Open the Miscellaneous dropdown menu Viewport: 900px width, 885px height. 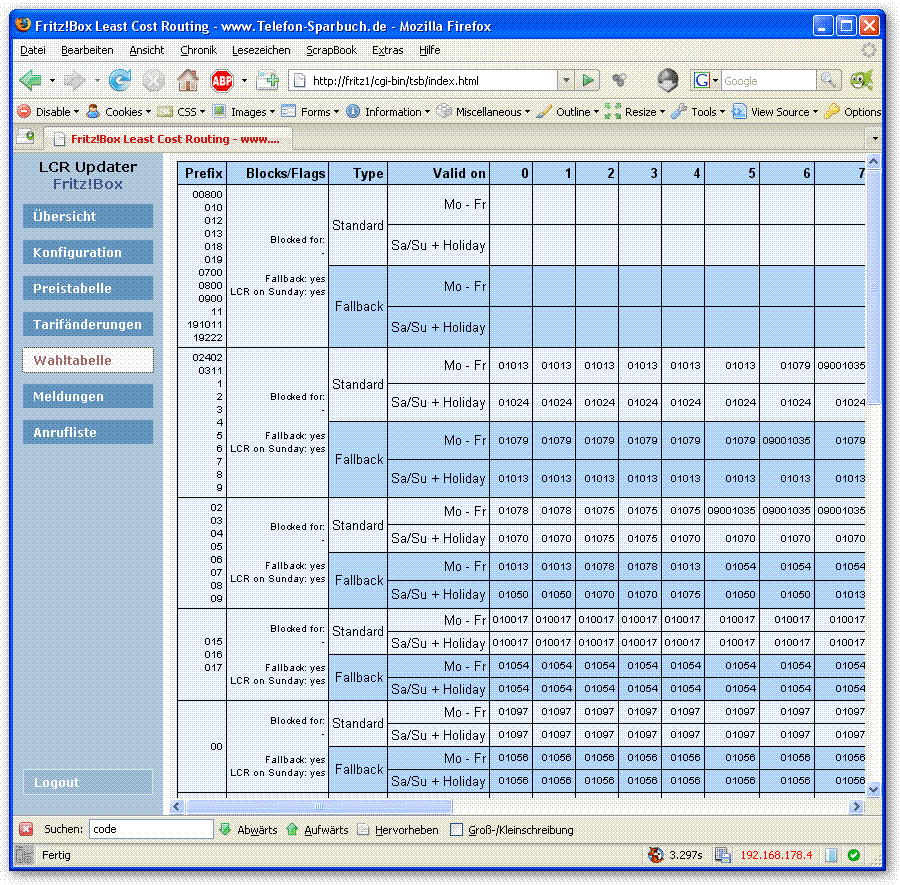point(483,111)
